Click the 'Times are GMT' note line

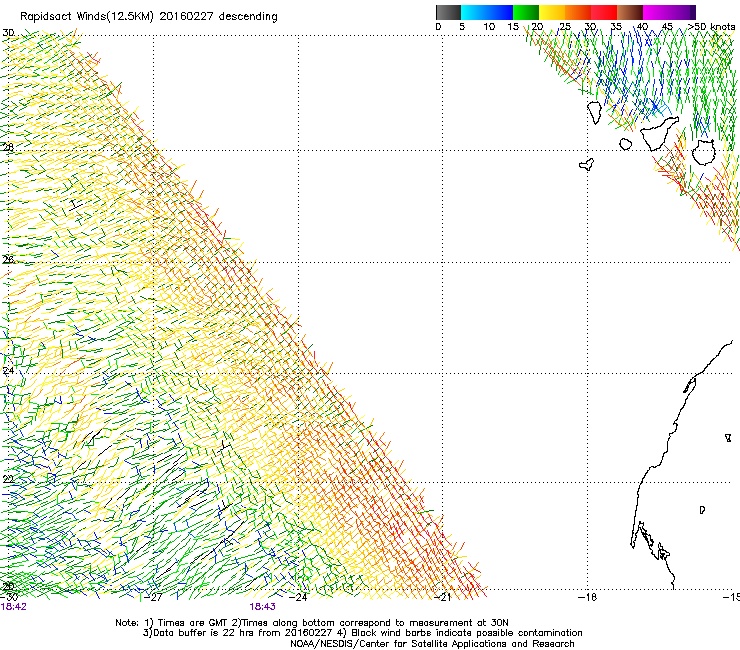click(x=312, y=623)
